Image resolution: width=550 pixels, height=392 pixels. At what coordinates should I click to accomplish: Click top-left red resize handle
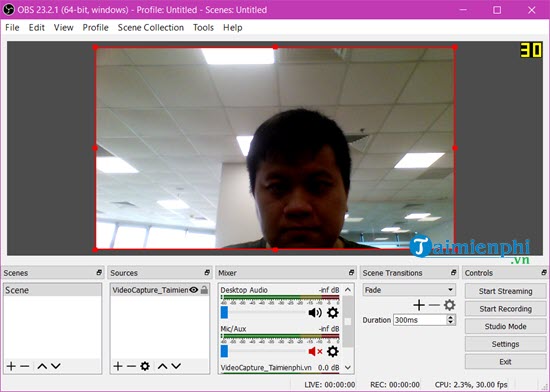(x=95, y=47)
